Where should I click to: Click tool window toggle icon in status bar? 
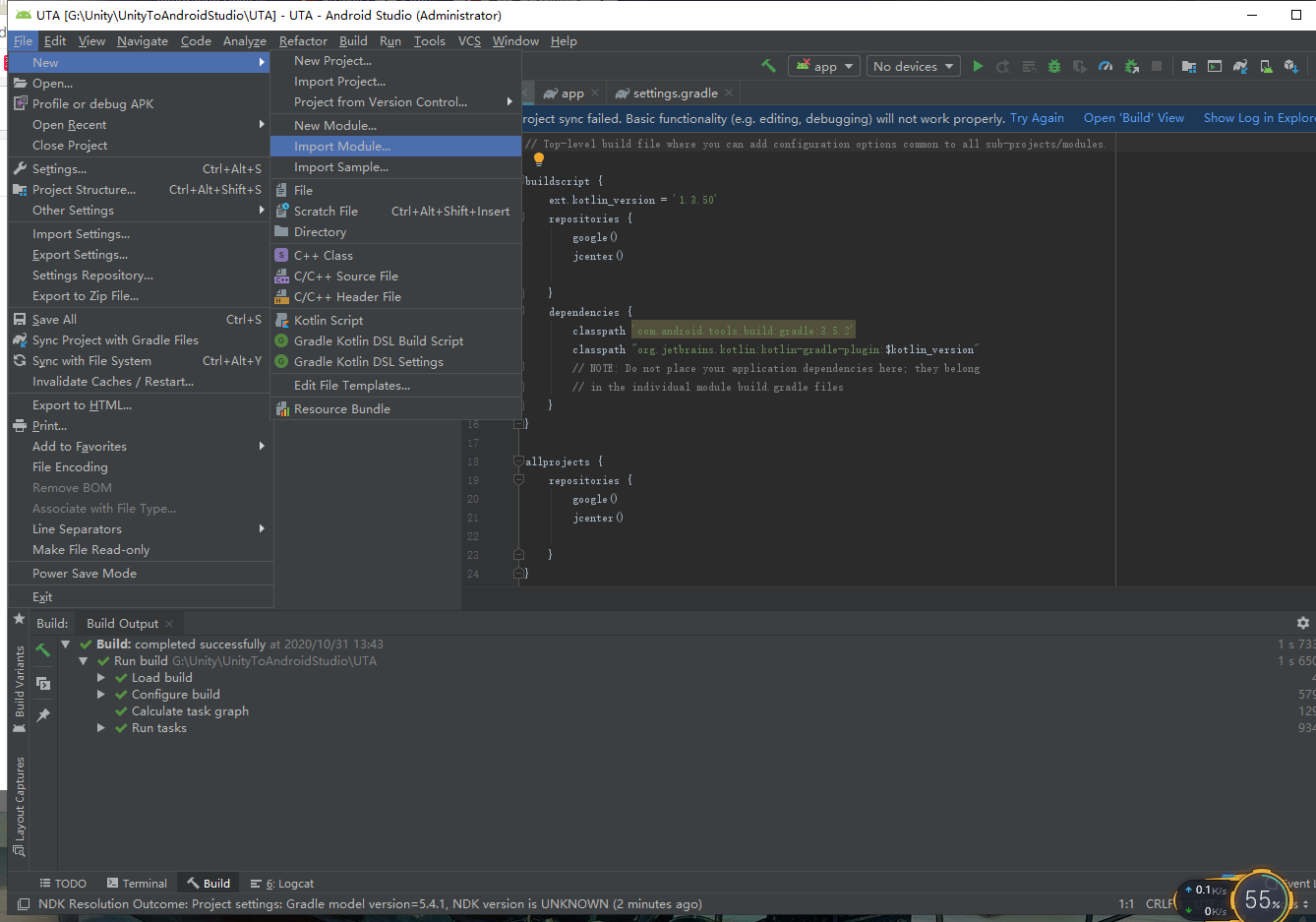24,903
